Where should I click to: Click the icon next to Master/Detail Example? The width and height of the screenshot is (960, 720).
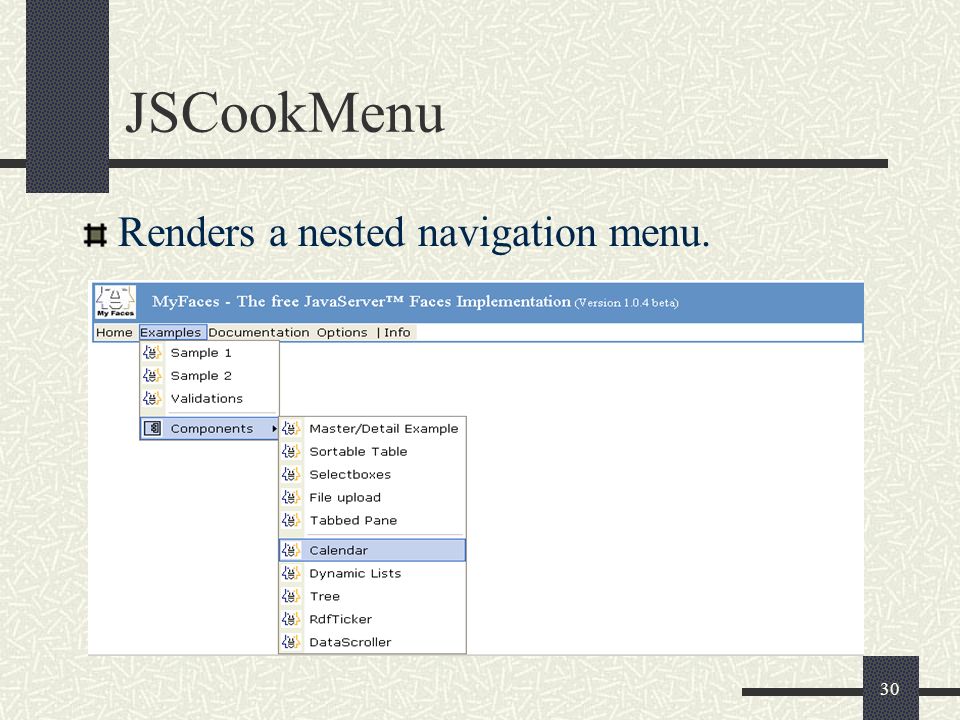point(291,429)
